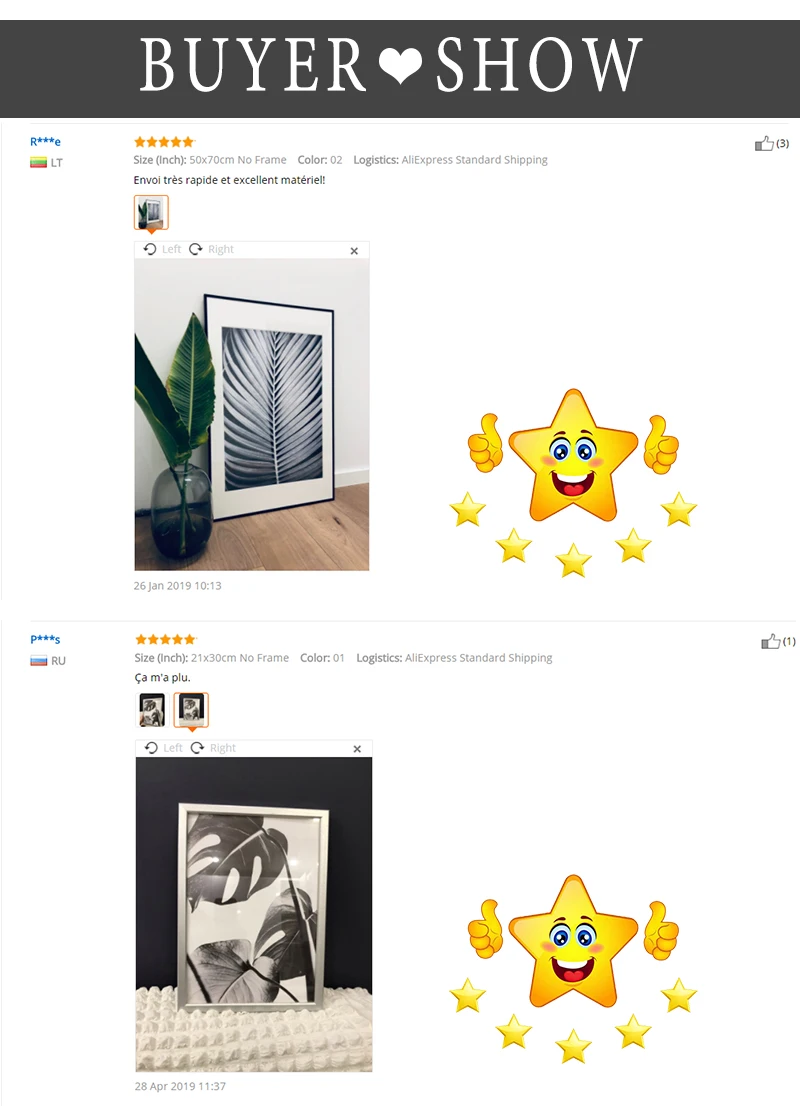Click the Lithuania flag icon
Screen dimensions: 800x1106
[x=38, y=163]
